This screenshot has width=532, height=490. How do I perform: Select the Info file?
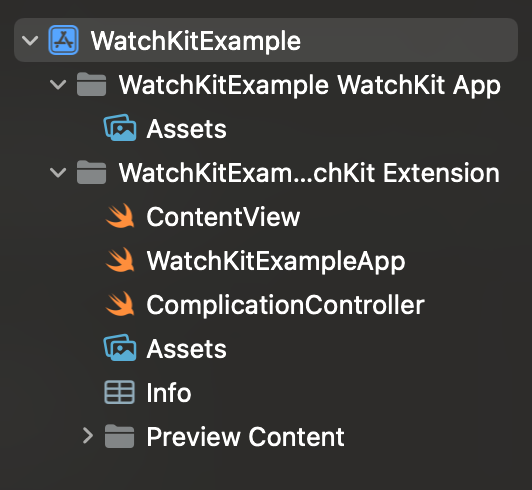pyautogui.click(x=169, y=393)
